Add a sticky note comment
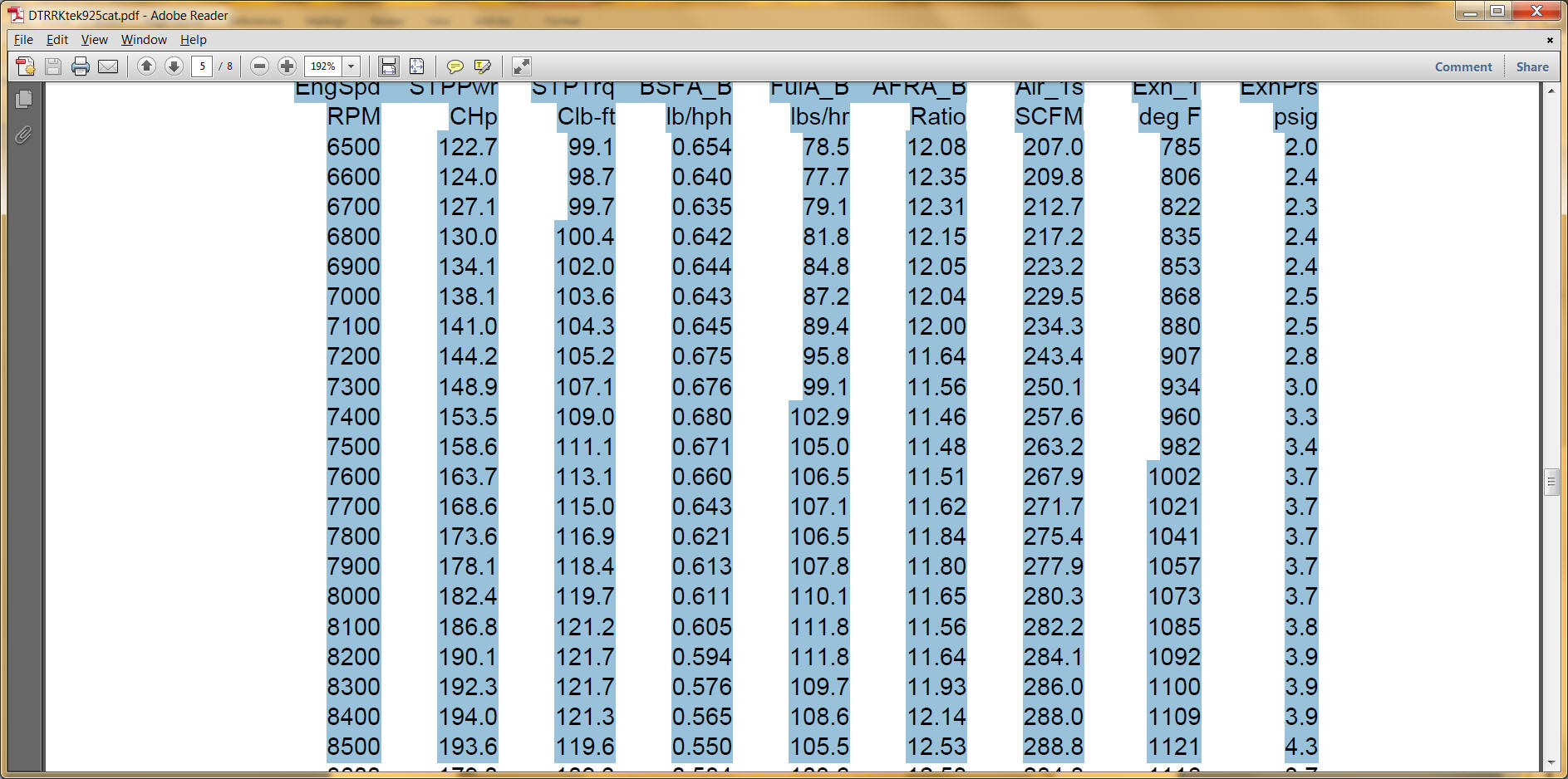The width and height of the screenshot is (1568, 779). [x=455, y=66]
